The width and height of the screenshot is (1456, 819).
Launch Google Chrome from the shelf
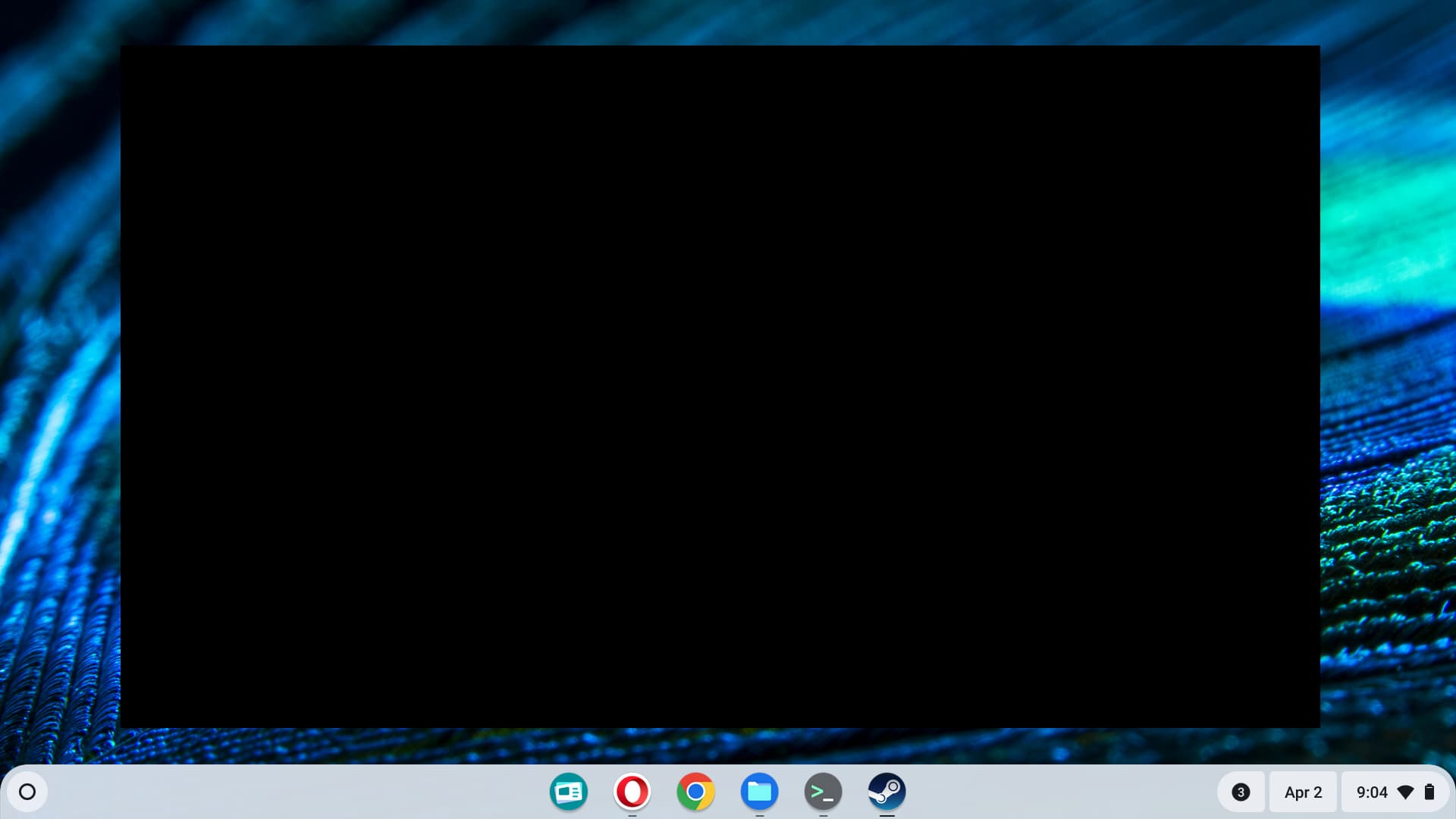pos(695,792)
